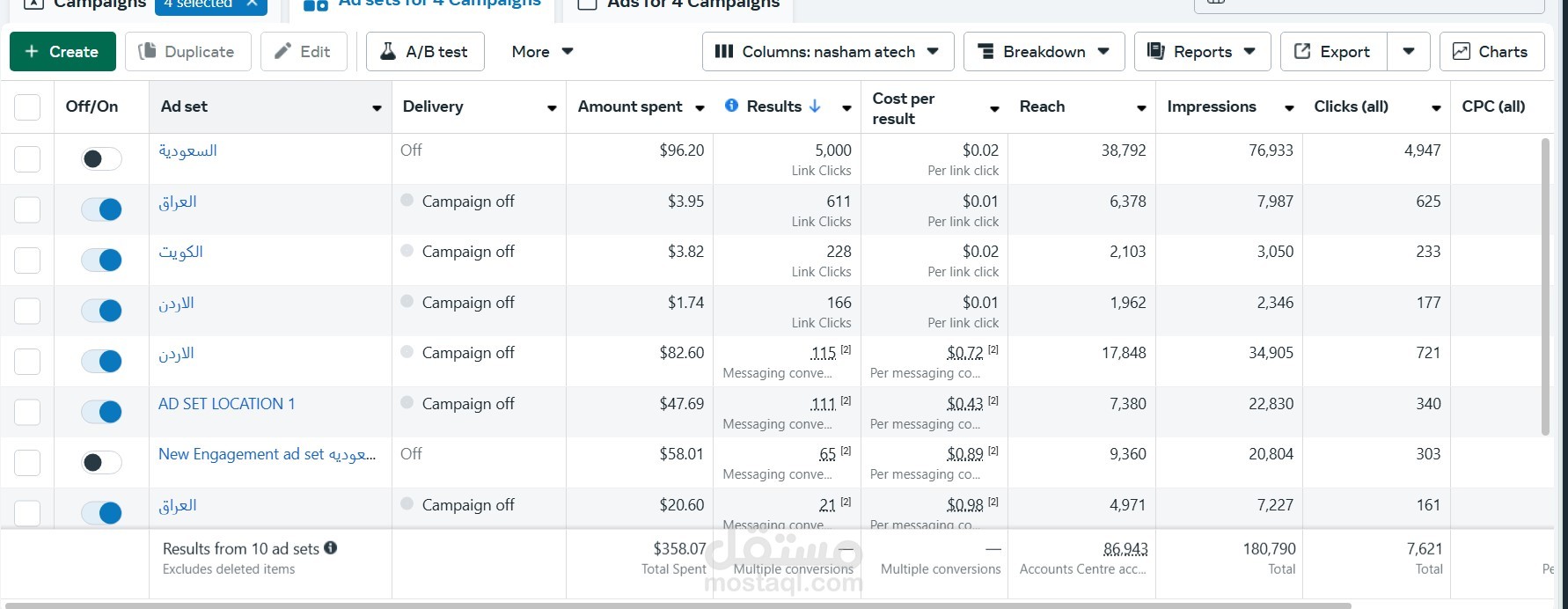Click the Results column info icon
1568x609 pixels.
pos(731,106)
